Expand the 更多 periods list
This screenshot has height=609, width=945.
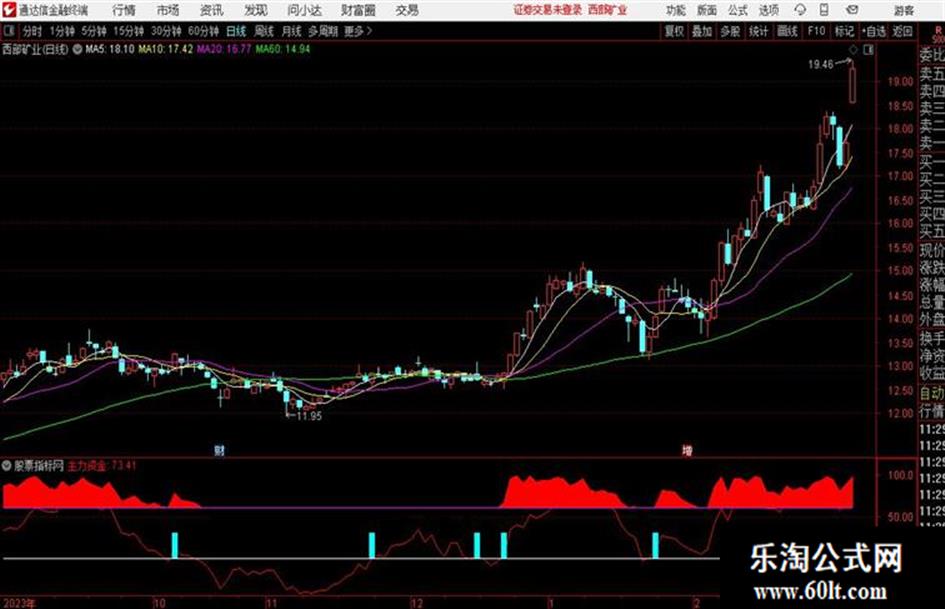click(358, 31)
